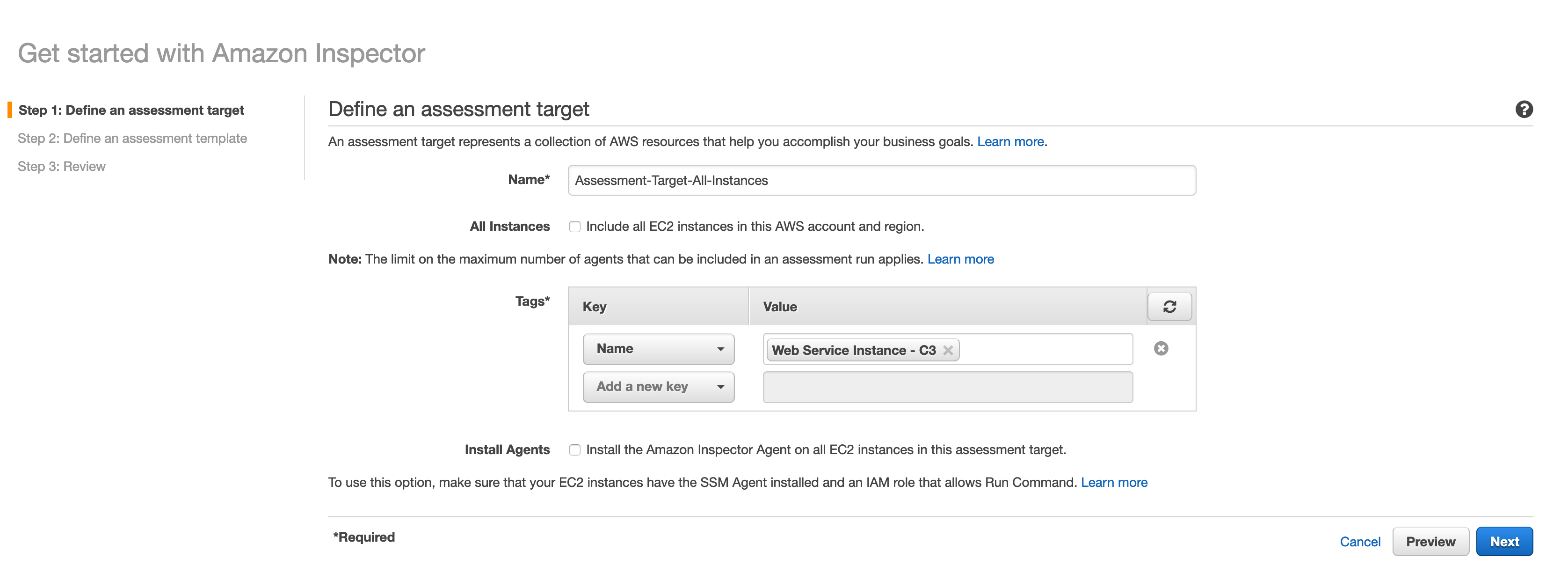Screen dimensions: 1568x588
Task: Click the help question mark icon
Action: tap(1524, 109)
